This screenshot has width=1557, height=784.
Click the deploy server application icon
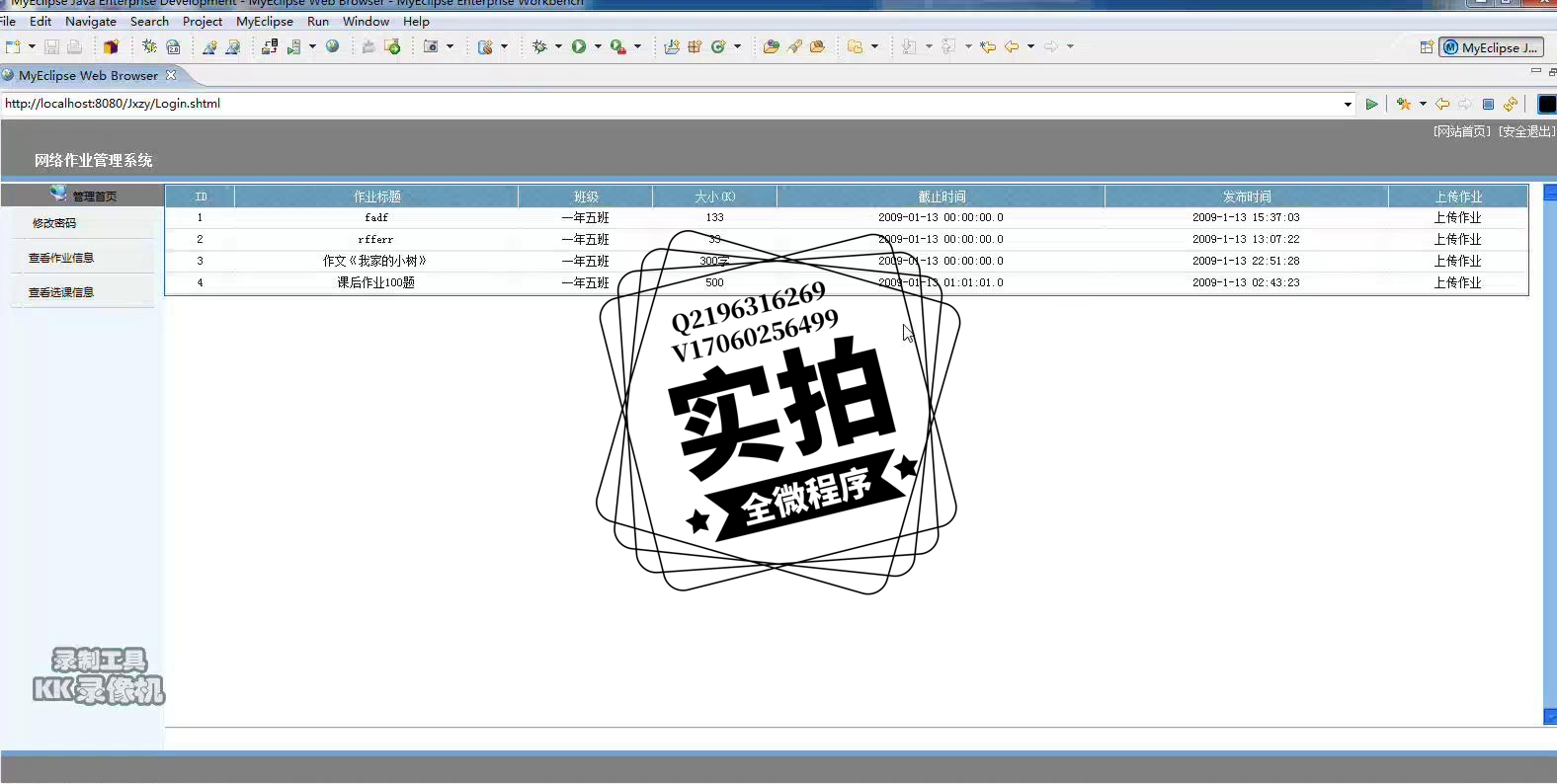point(270,46)
